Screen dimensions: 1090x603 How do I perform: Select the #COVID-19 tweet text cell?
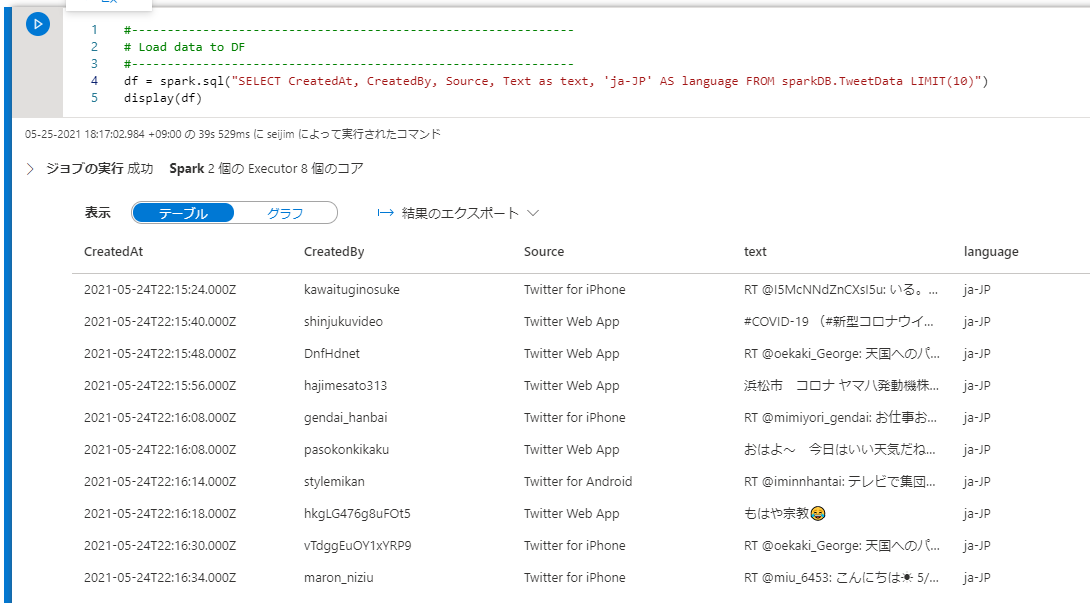pyautogui.click(x=839, y=321)
